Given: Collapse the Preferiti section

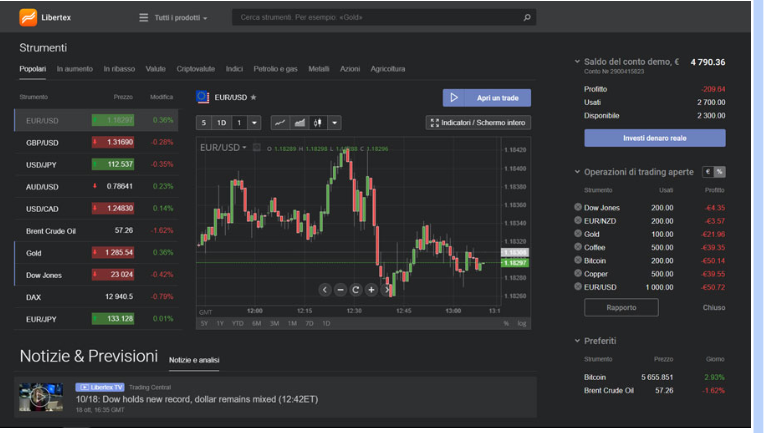Looking at the screenshot, I should point(577,340).
